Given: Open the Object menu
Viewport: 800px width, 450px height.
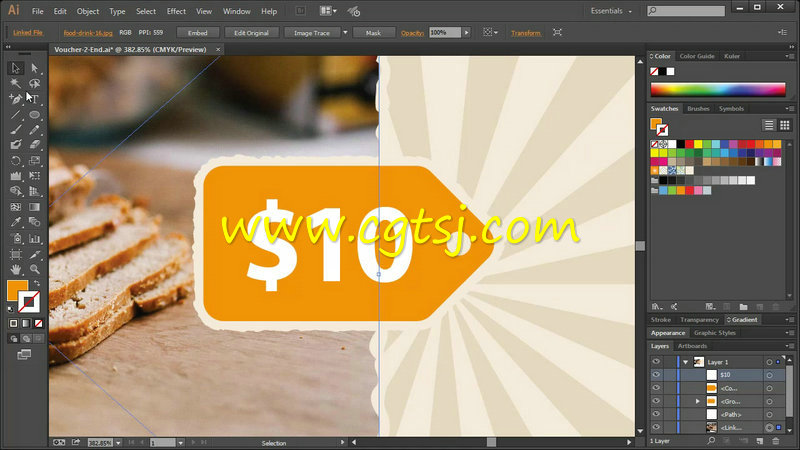Looking at the screenshot, I should [88, 11].
